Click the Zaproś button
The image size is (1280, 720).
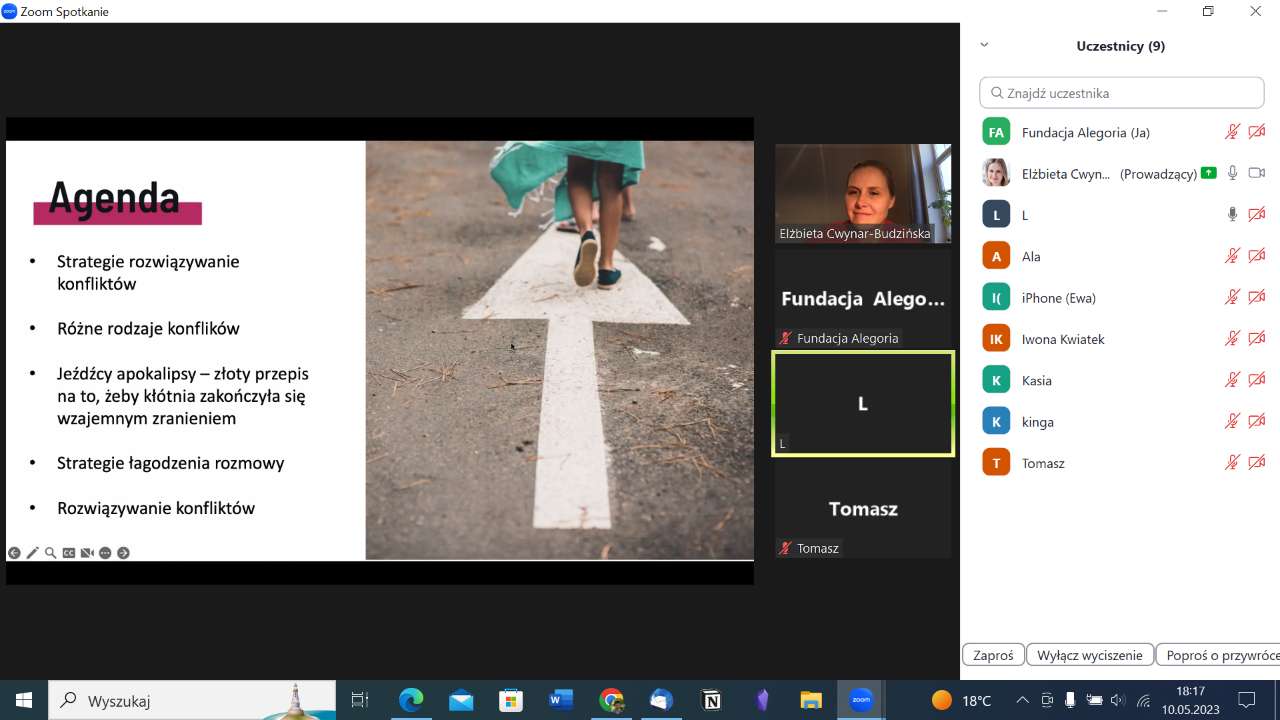(993, 655)
